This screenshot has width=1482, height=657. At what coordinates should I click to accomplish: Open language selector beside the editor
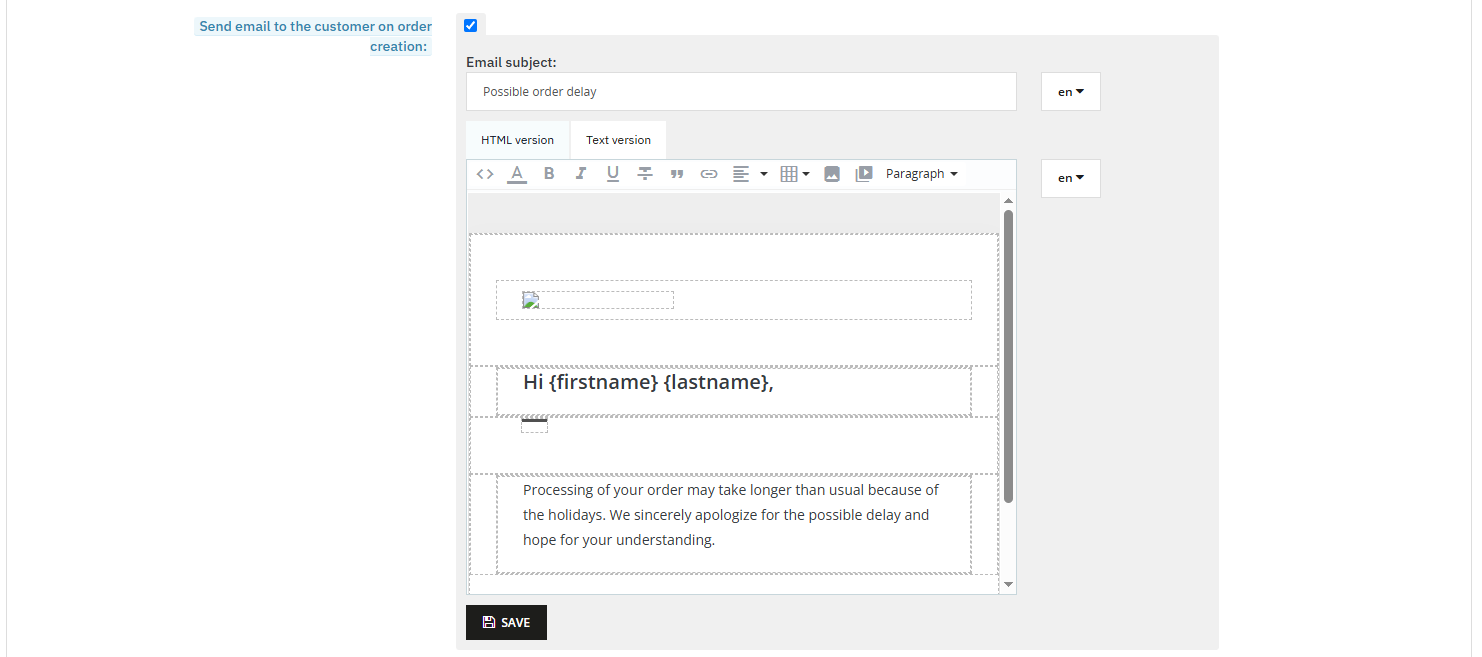point(1071,178)
